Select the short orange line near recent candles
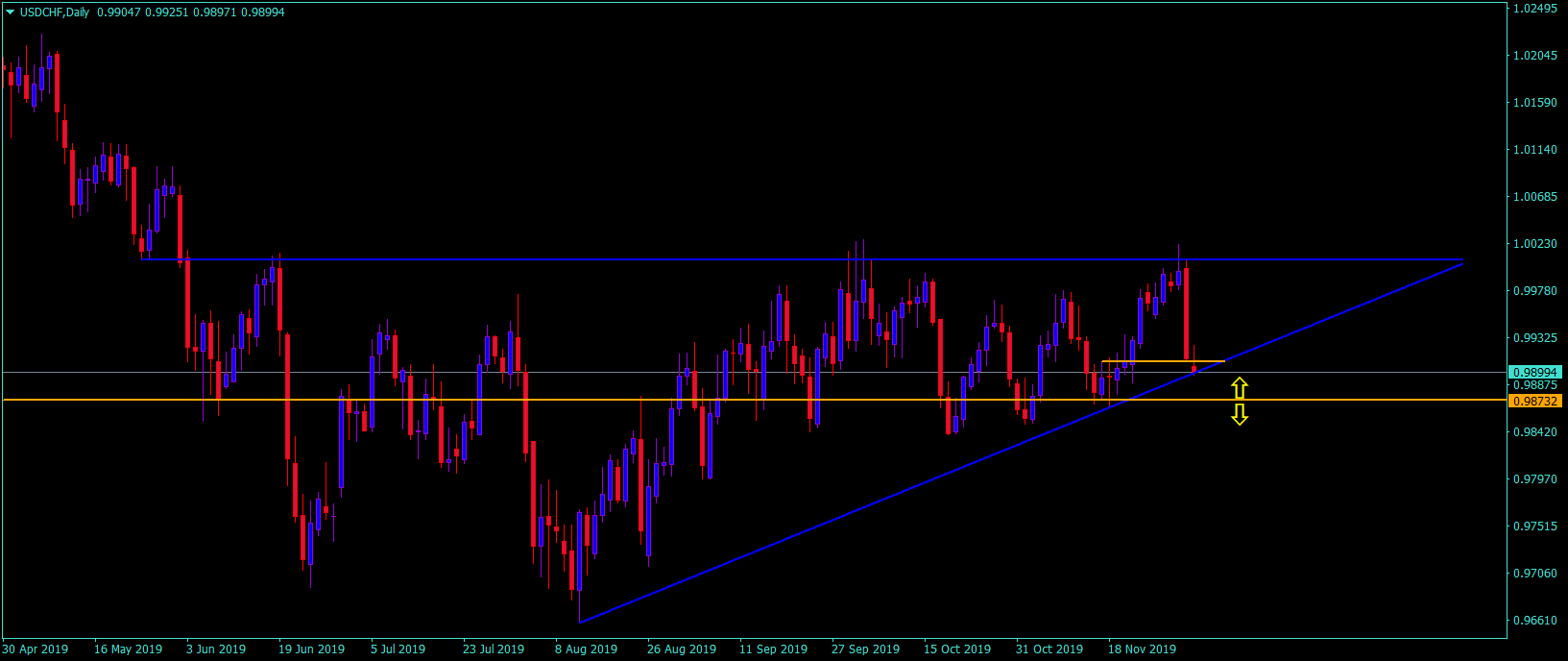This screenshot has height=661, width=1568. point(1163,361)
